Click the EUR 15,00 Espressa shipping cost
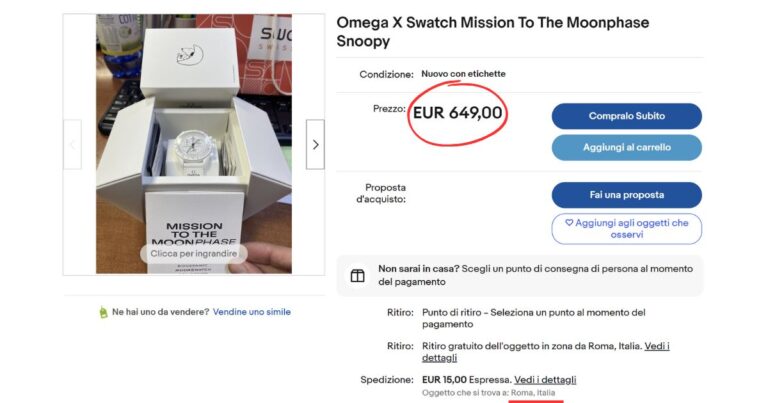 click(x=465, y=380)
